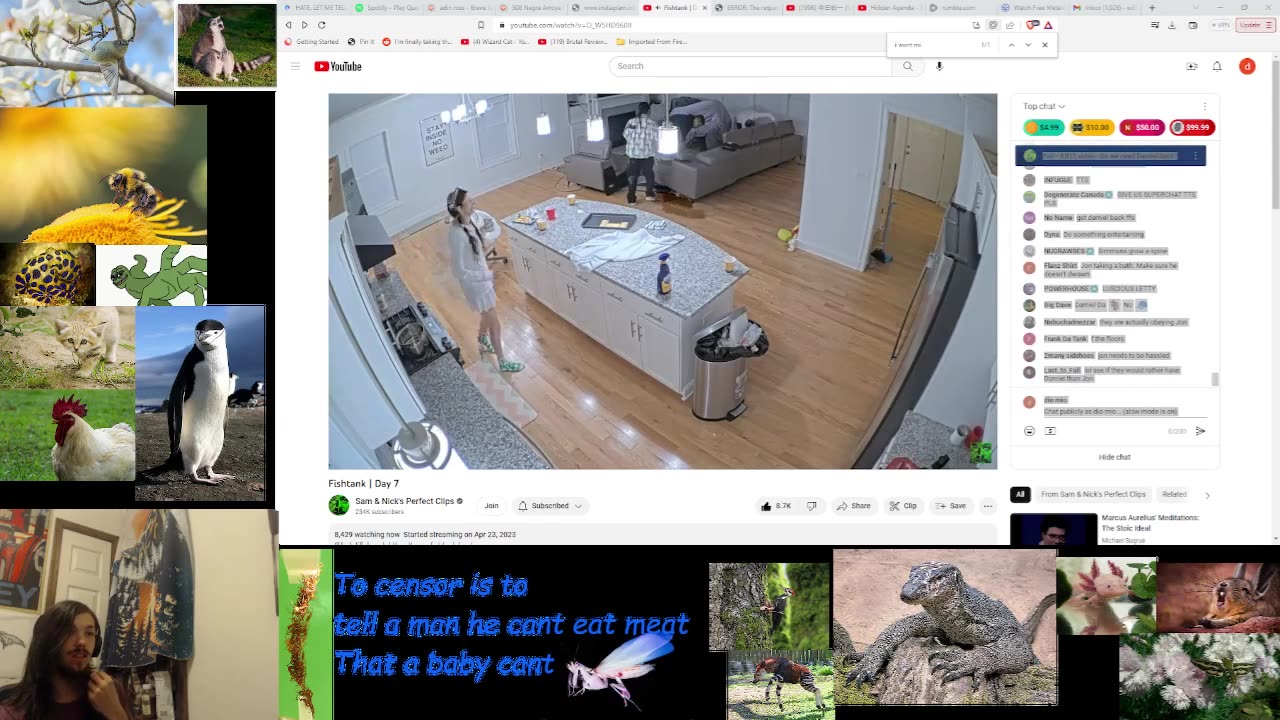Click the YouTube search magnifier button

pos(908,66)
